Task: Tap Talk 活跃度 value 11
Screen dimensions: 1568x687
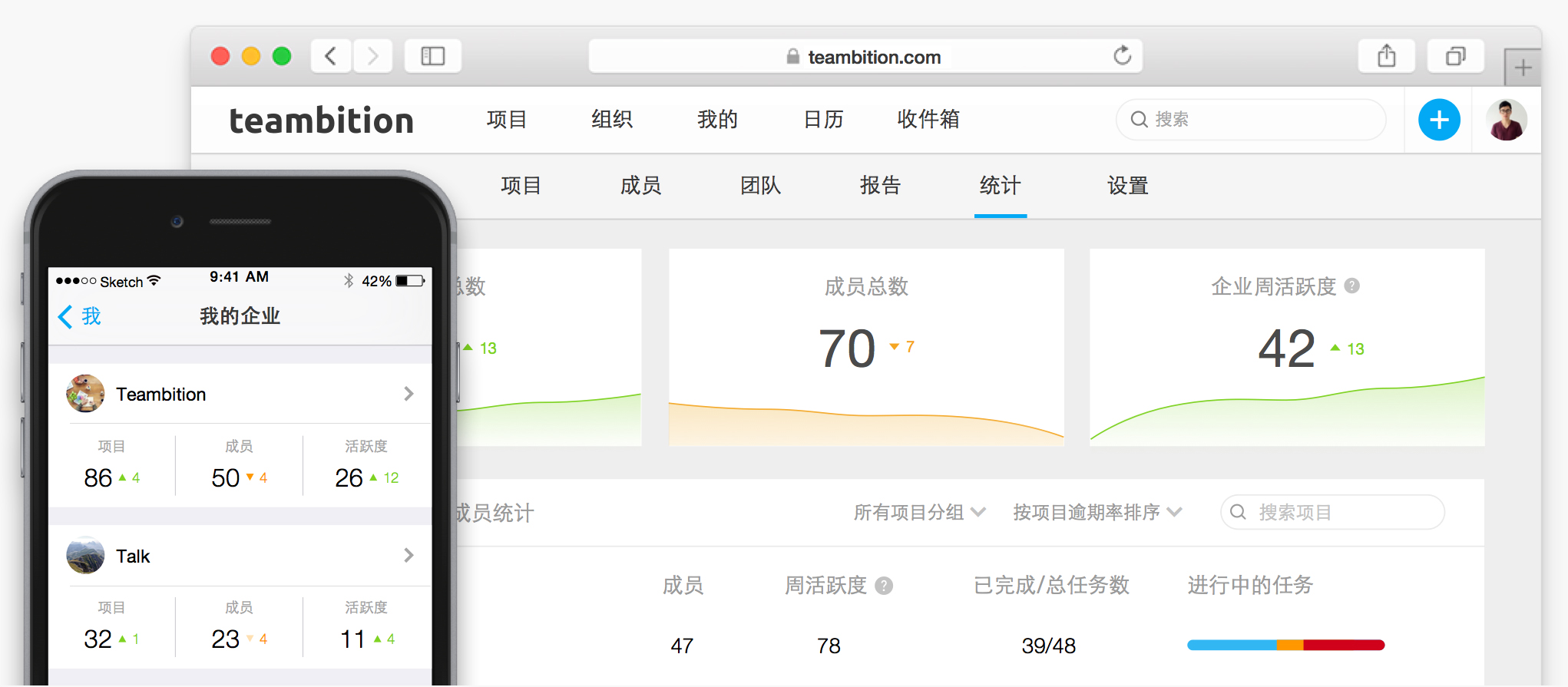Action: [x=352, y=639]
